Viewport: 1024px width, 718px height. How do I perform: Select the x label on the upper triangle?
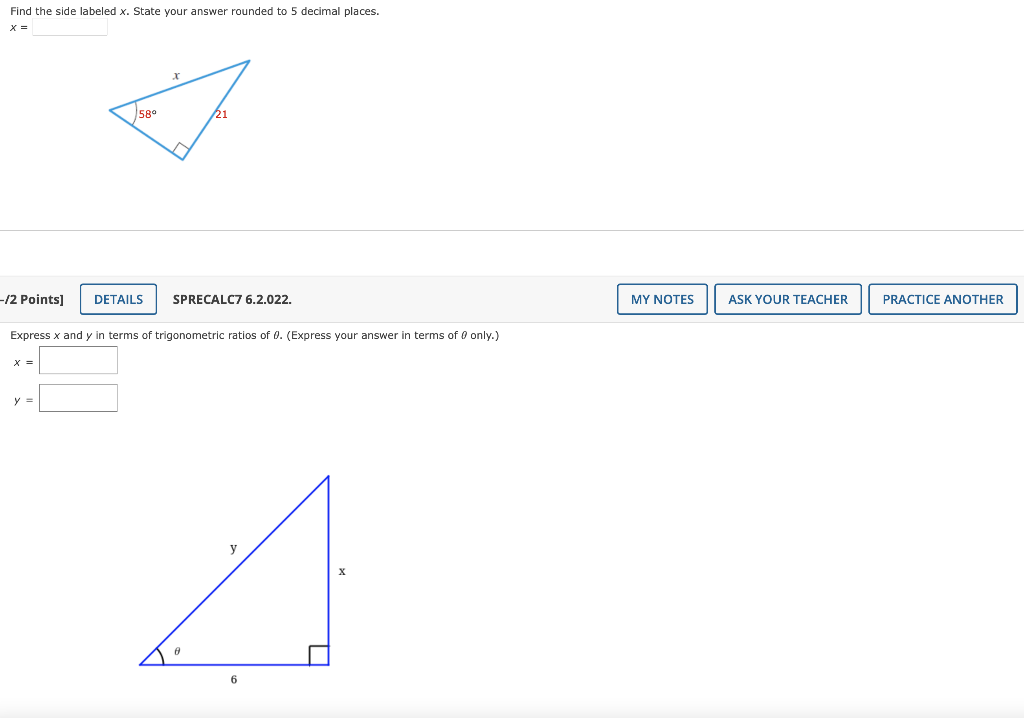pyautogui.click(x=176, y=74)
